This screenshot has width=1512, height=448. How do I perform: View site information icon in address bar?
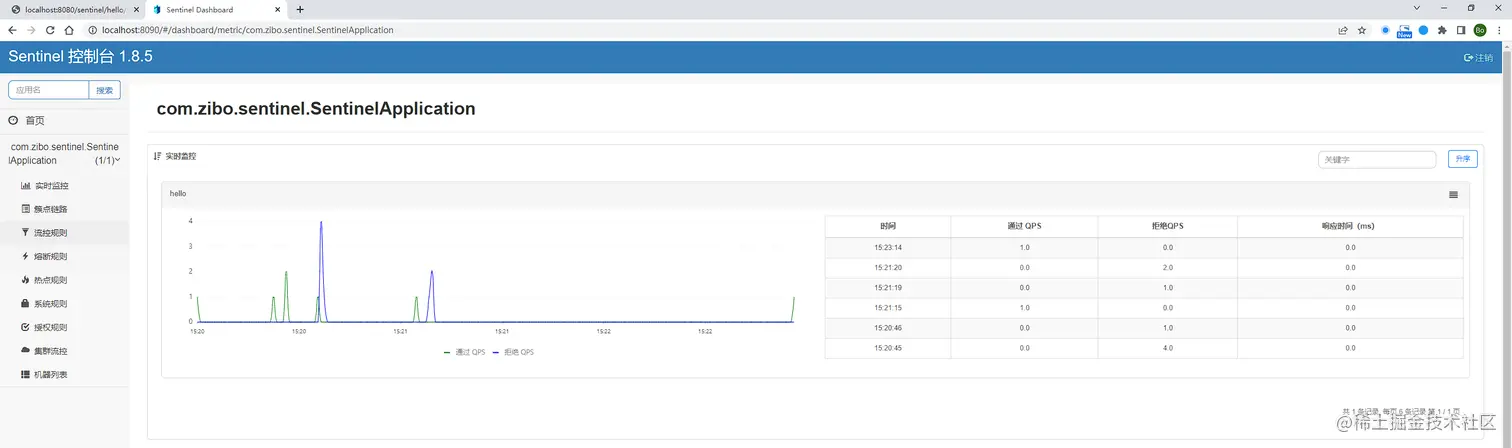click(91, 30)
